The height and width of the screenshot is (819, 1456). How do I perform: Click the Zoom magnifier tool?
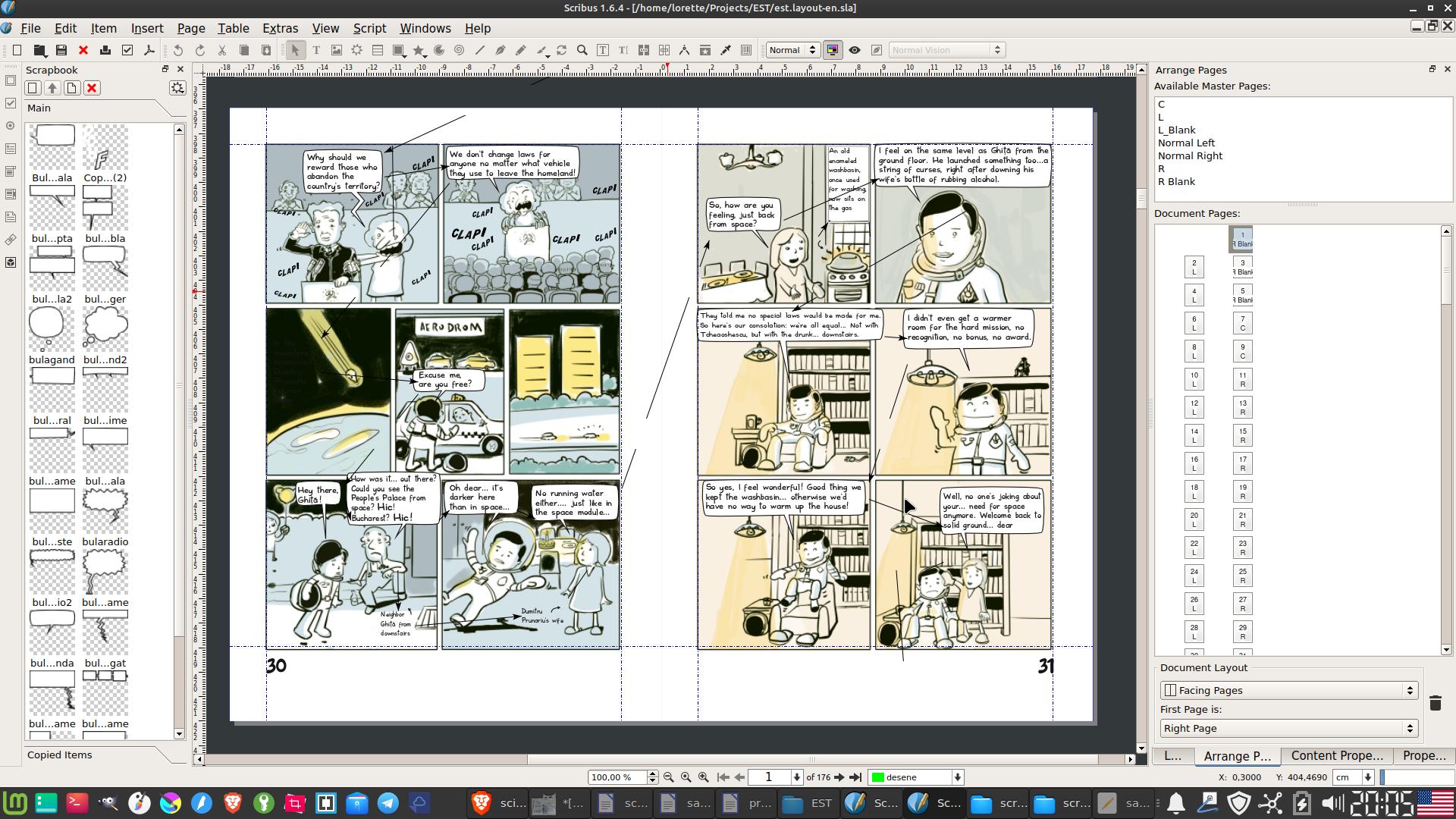pyautogui.click(x=582, y=50)
